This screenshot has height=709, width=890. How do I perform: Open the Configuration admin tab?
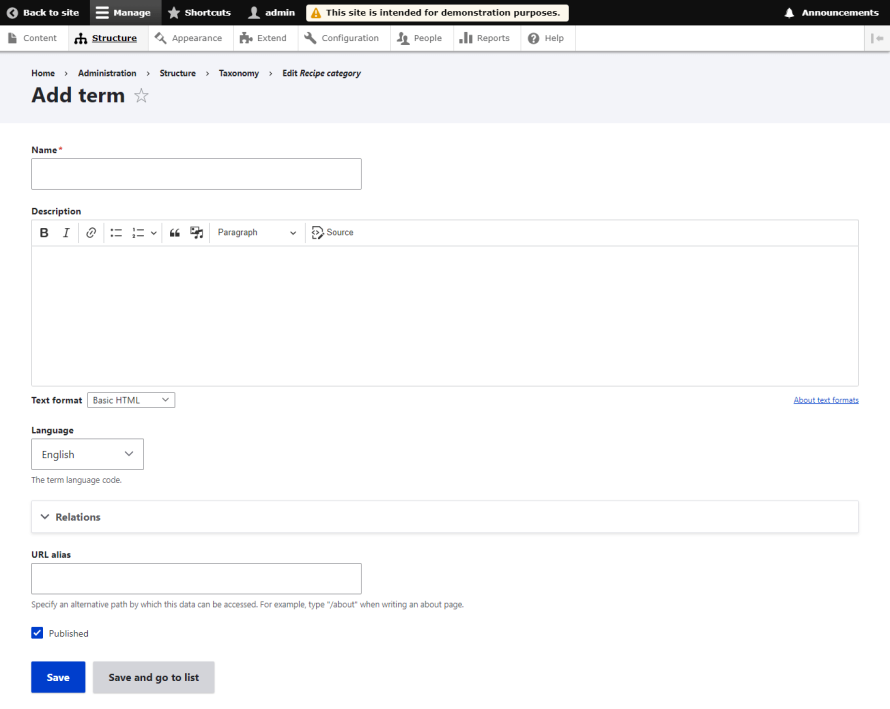click(x=342, y=38)
